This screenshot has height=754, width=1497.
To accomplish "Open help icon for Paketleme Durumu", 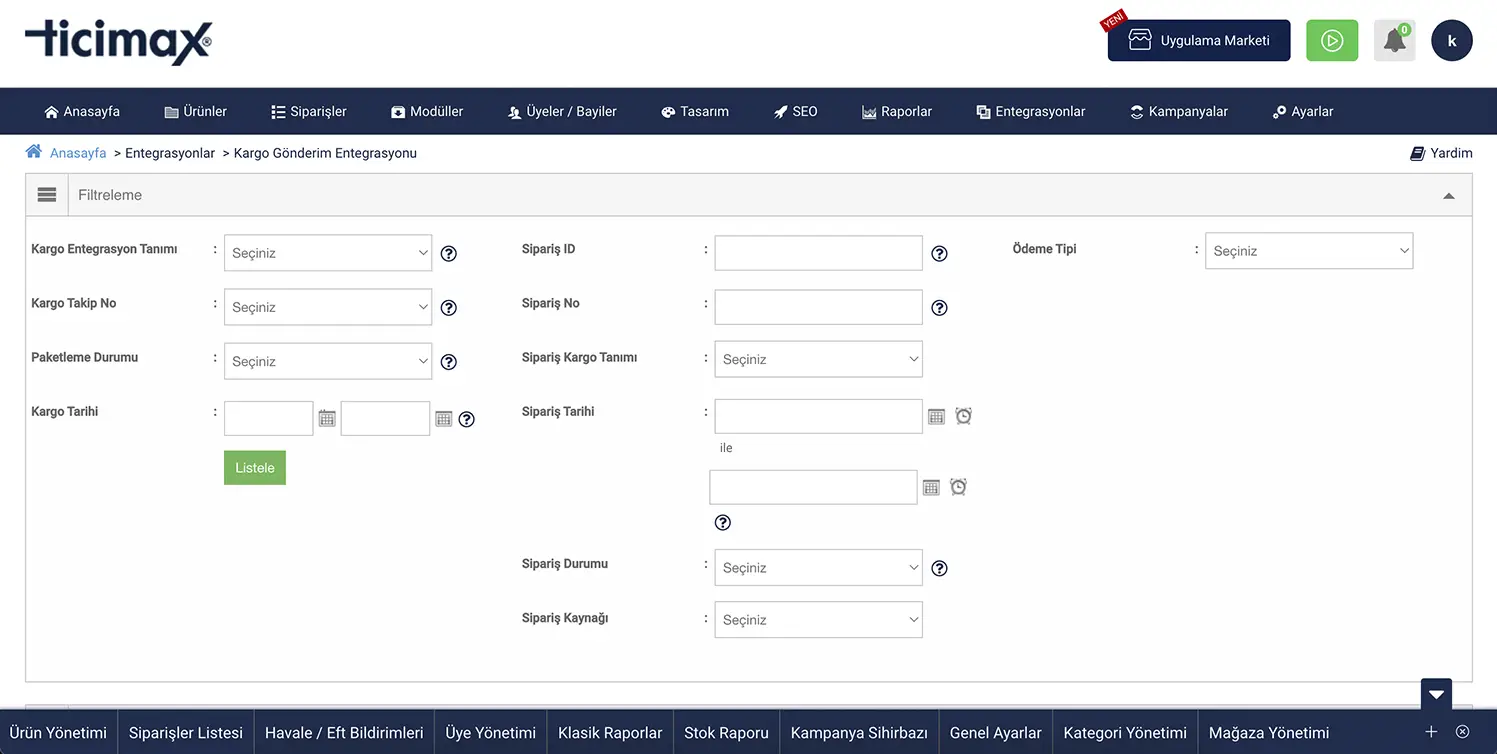I will point(449,361).
